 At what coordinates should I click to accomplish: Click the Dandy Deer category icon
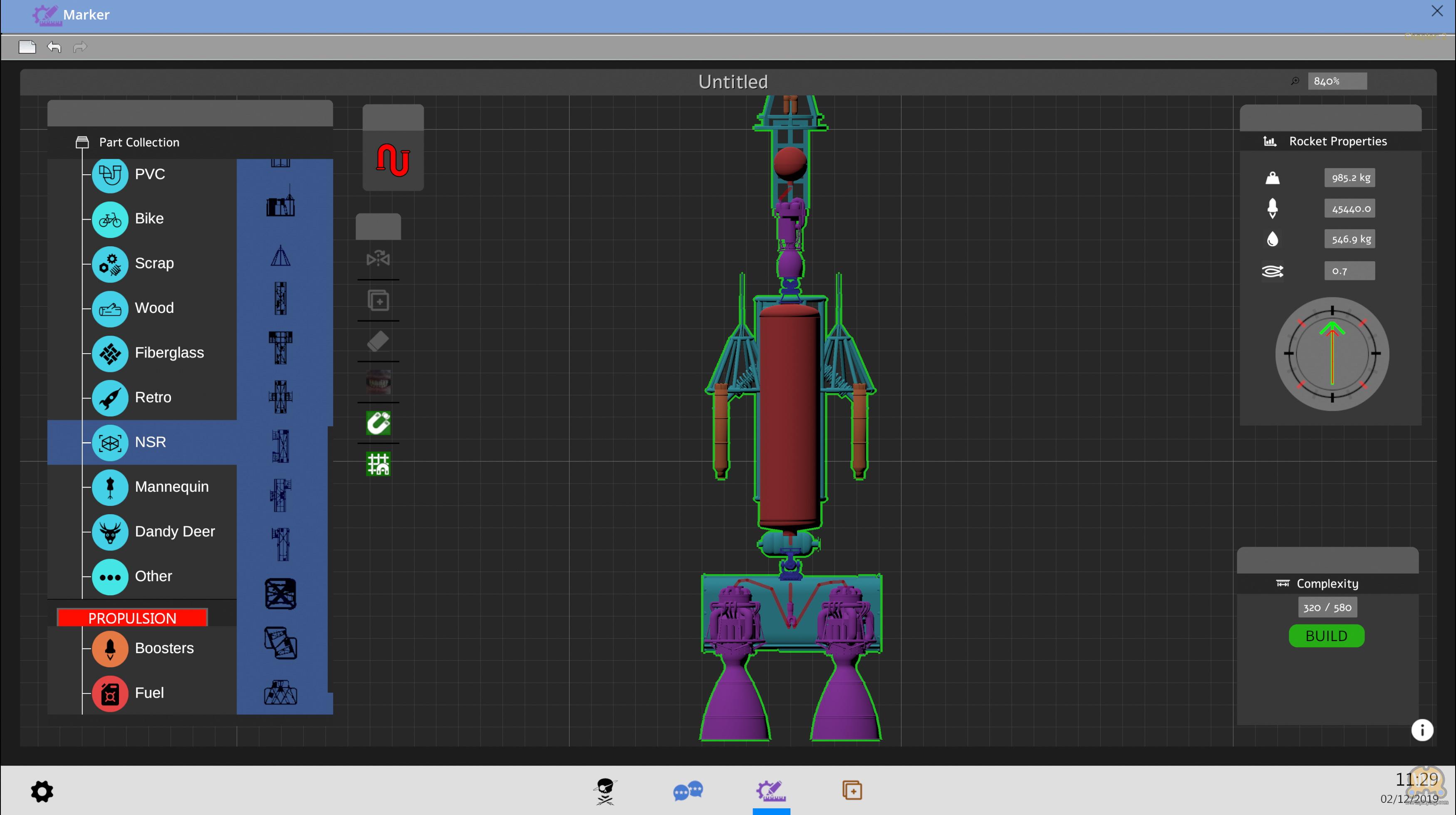110,531
